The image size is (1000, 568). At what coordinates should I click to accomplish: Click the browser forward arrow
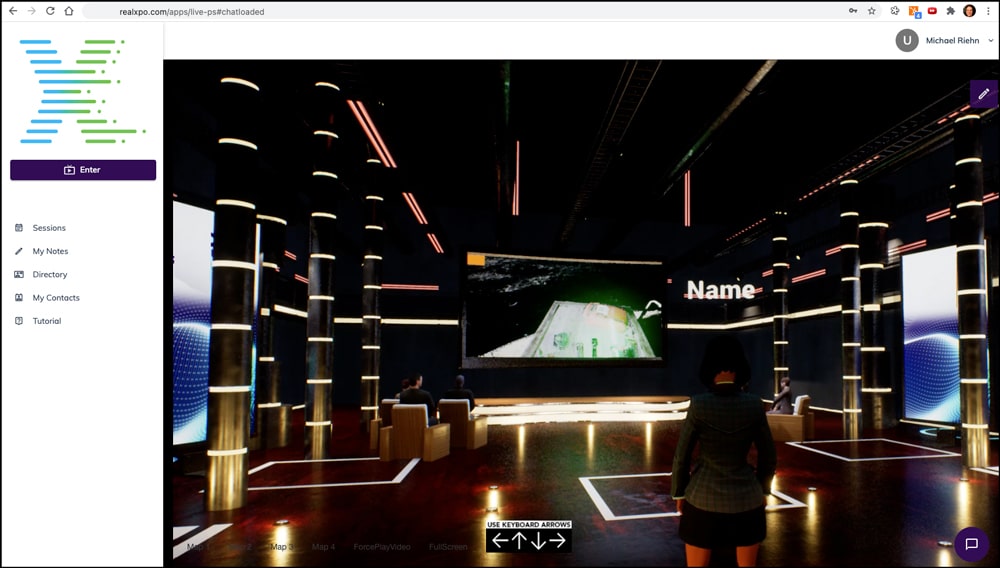point(31,11)
